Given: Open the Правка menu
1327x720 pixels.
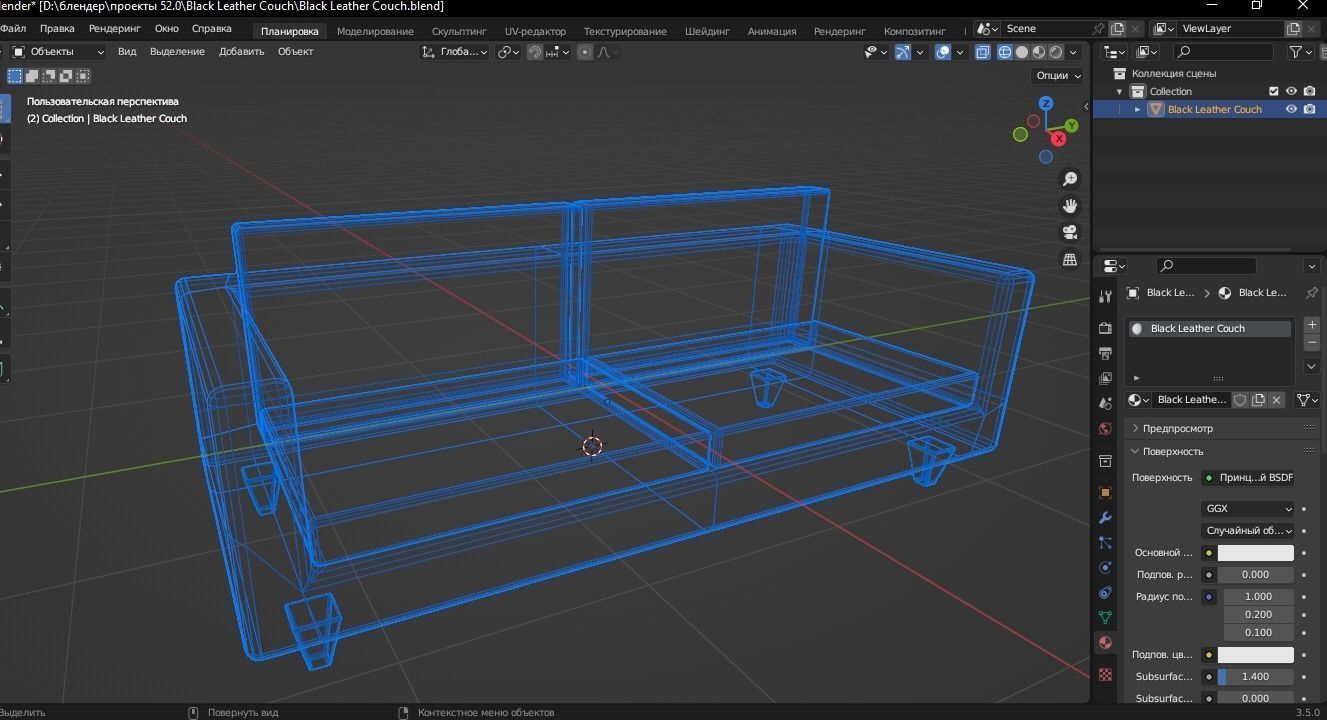Looking at the screenshot, I should 57,29.
